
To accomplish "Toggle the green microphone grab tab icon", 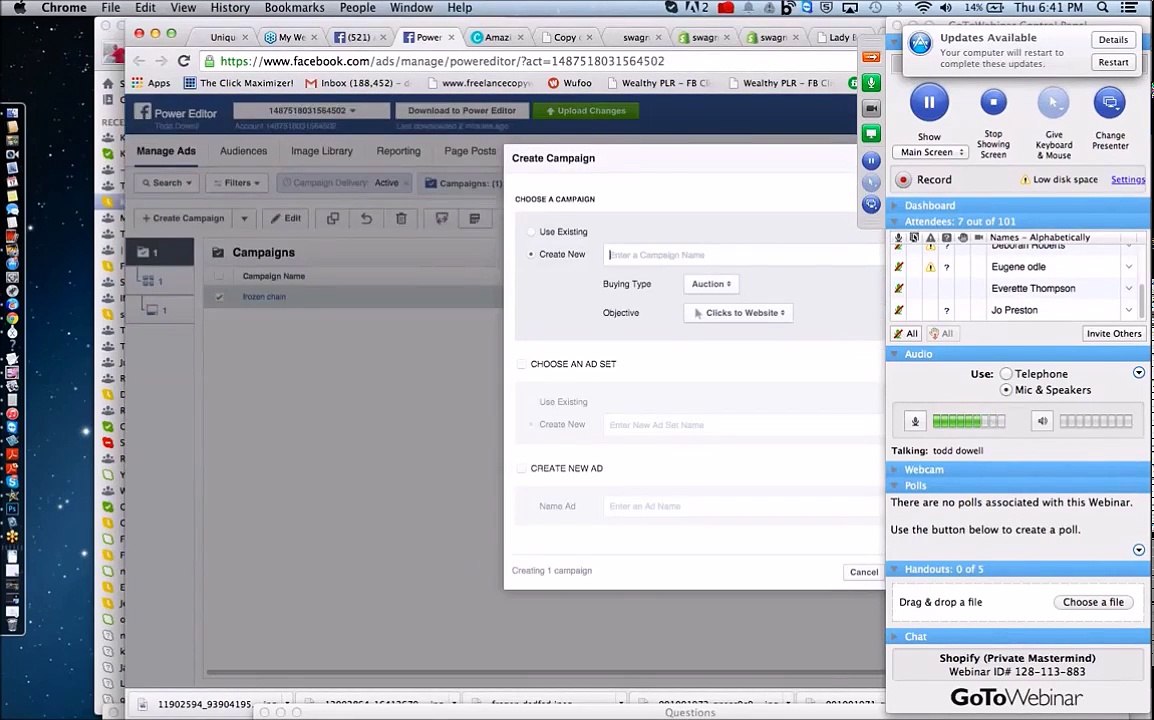I will 871,82.
